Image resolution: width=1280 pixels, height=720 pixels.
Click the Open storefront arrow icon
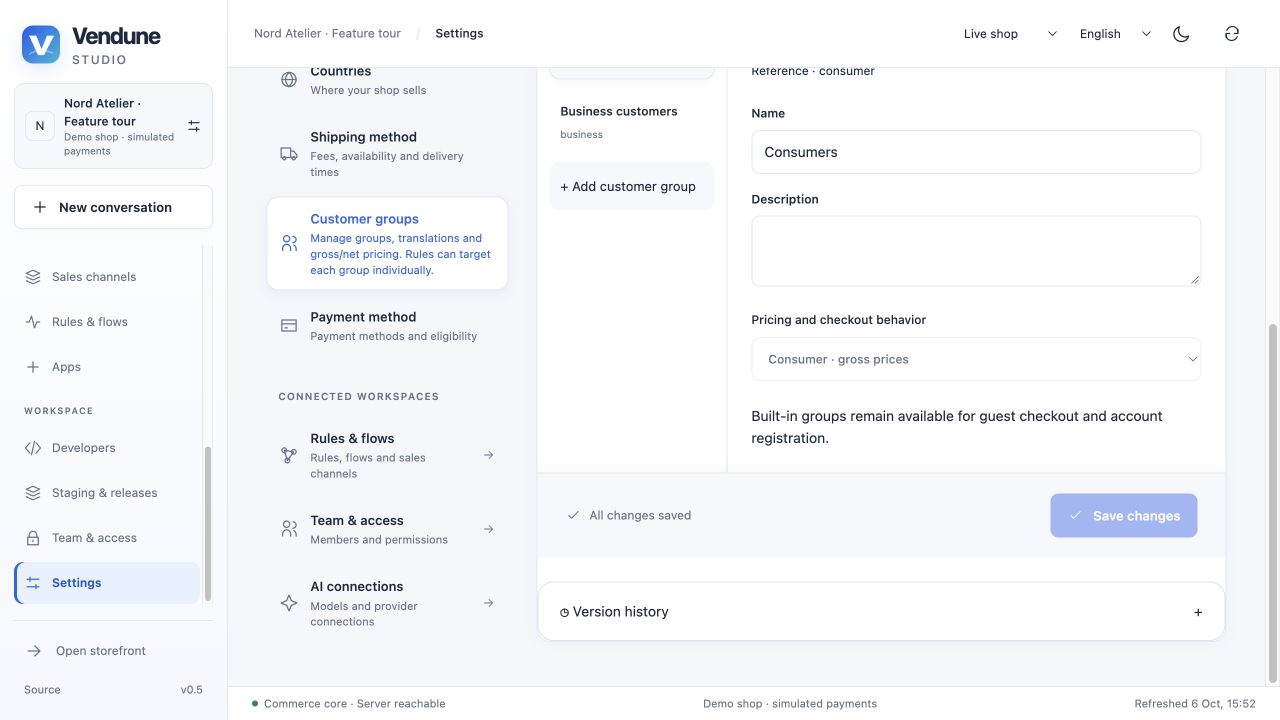(x=34, y=651)
